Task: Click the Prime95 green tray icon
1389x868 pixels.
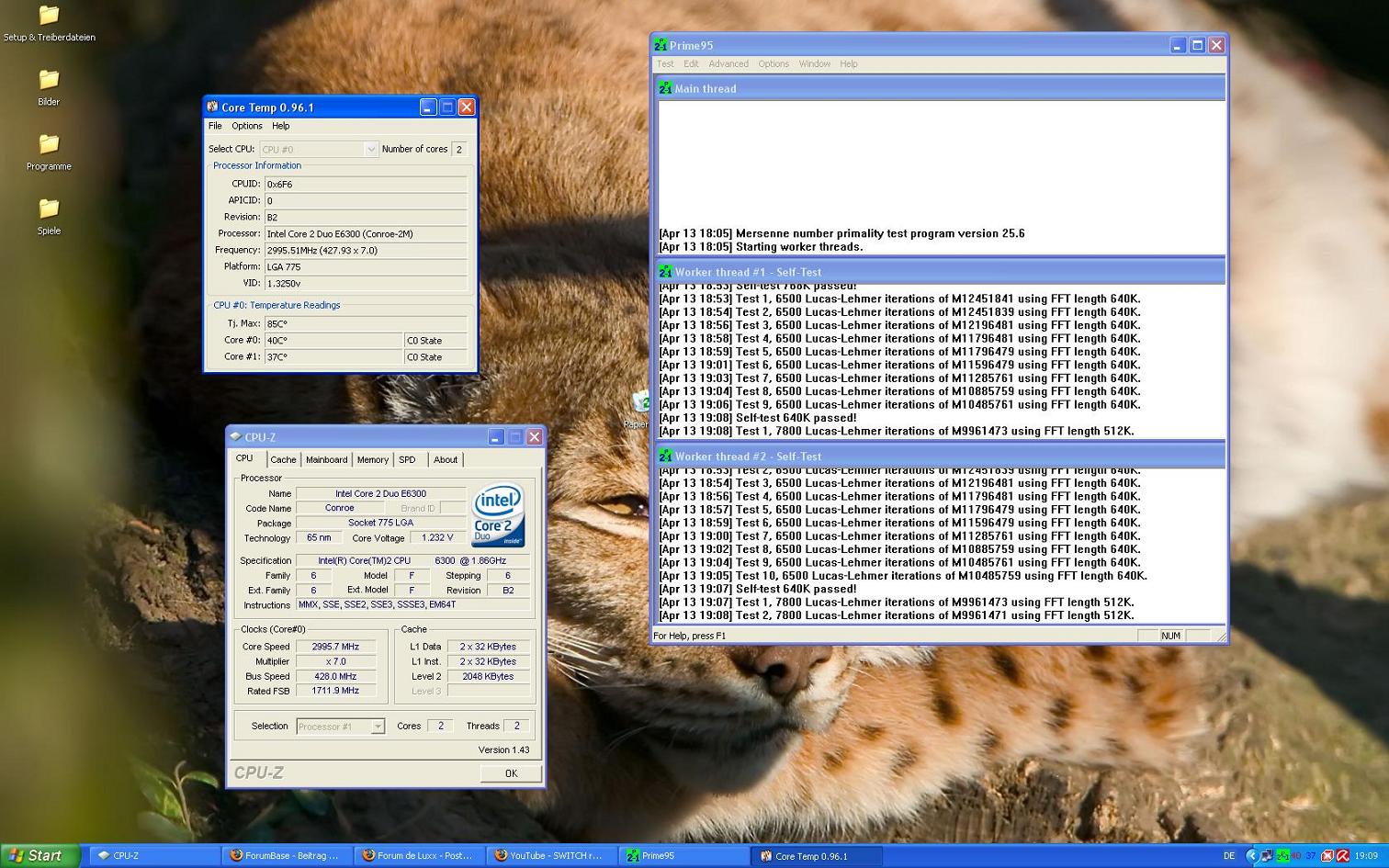Action: coord(1283,855)
